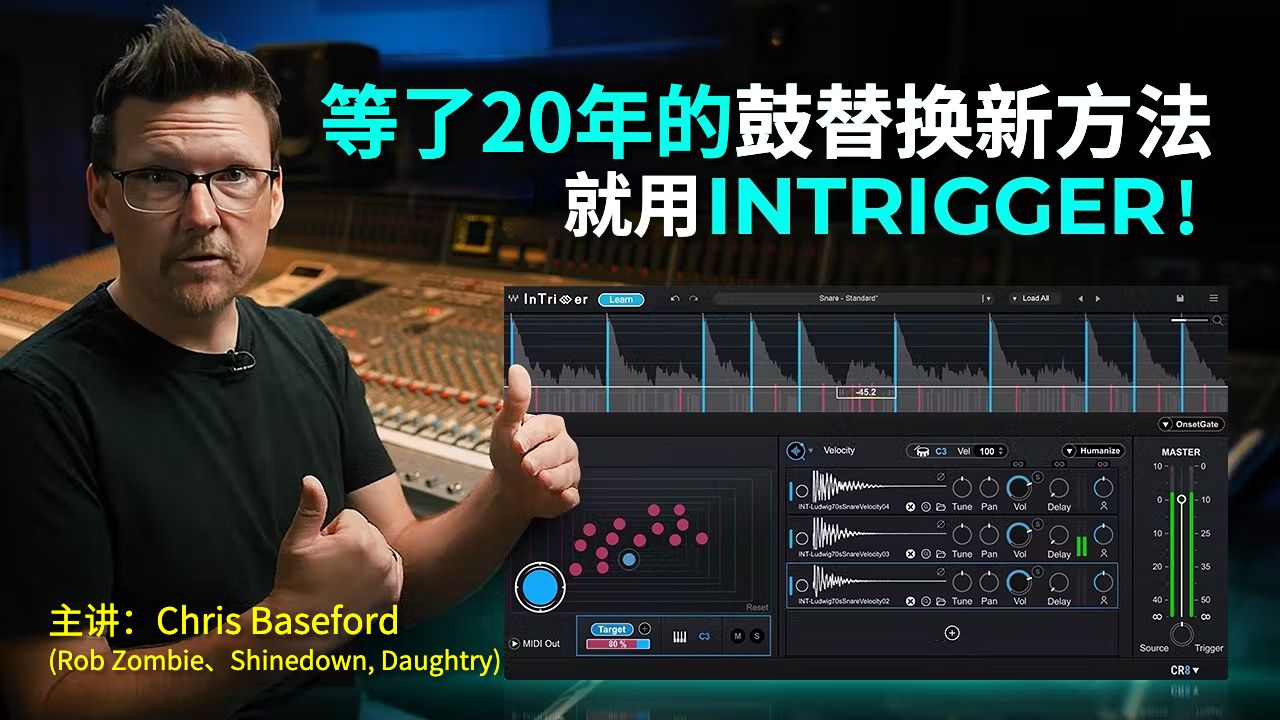Click the Target button
This screenshot has height=720, width=1280.
(612, 629)
